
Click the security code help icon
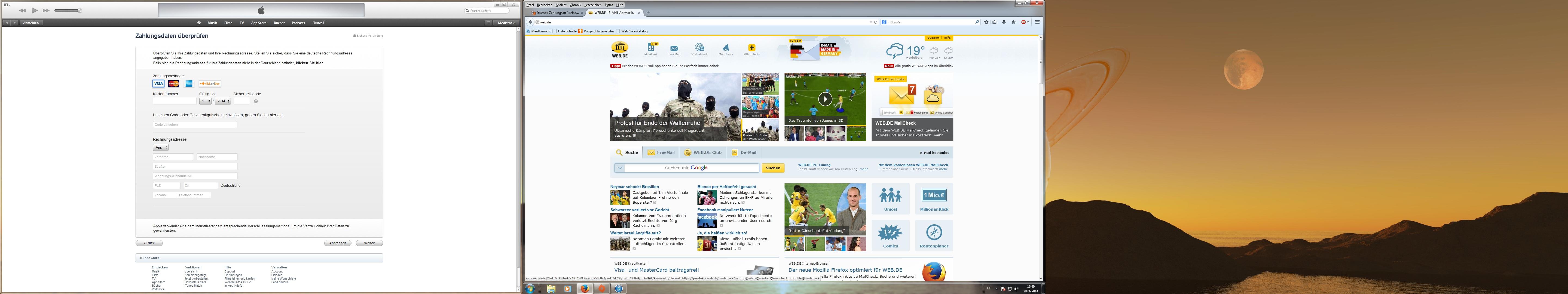[256, 101]
